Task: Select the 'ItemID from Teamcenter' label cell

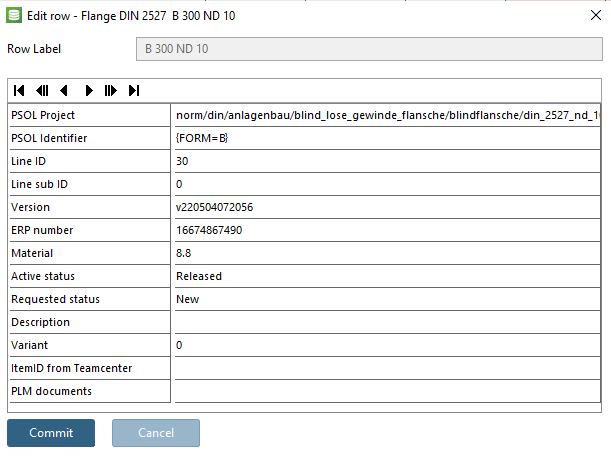Action: tap(90, 368)
